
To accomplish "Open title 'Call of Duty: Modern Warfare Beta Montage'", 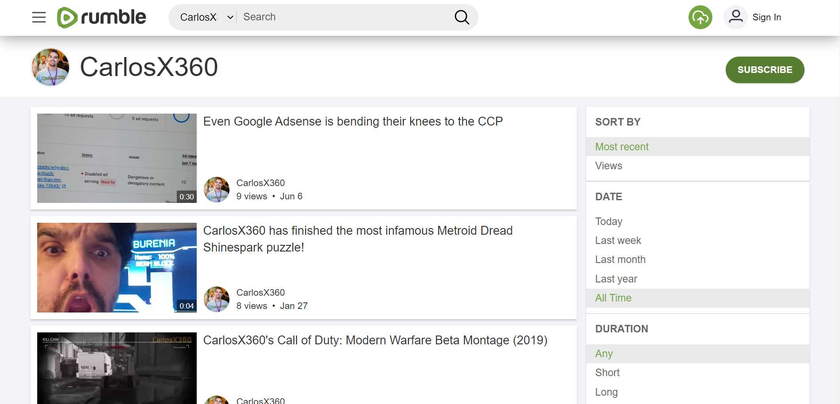I will pyautogui.click(x=375, y=340).
